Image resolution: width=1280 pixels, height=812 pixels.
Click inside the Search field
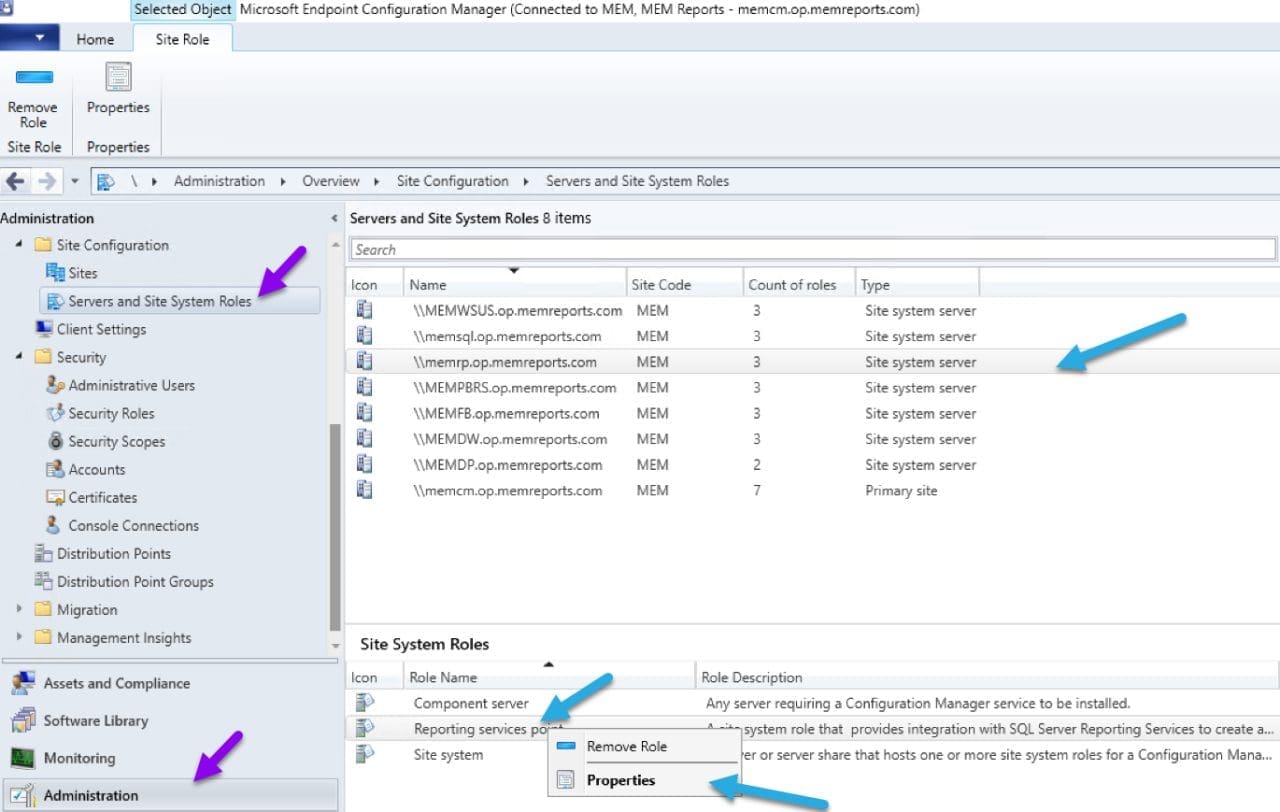point(810,248)
